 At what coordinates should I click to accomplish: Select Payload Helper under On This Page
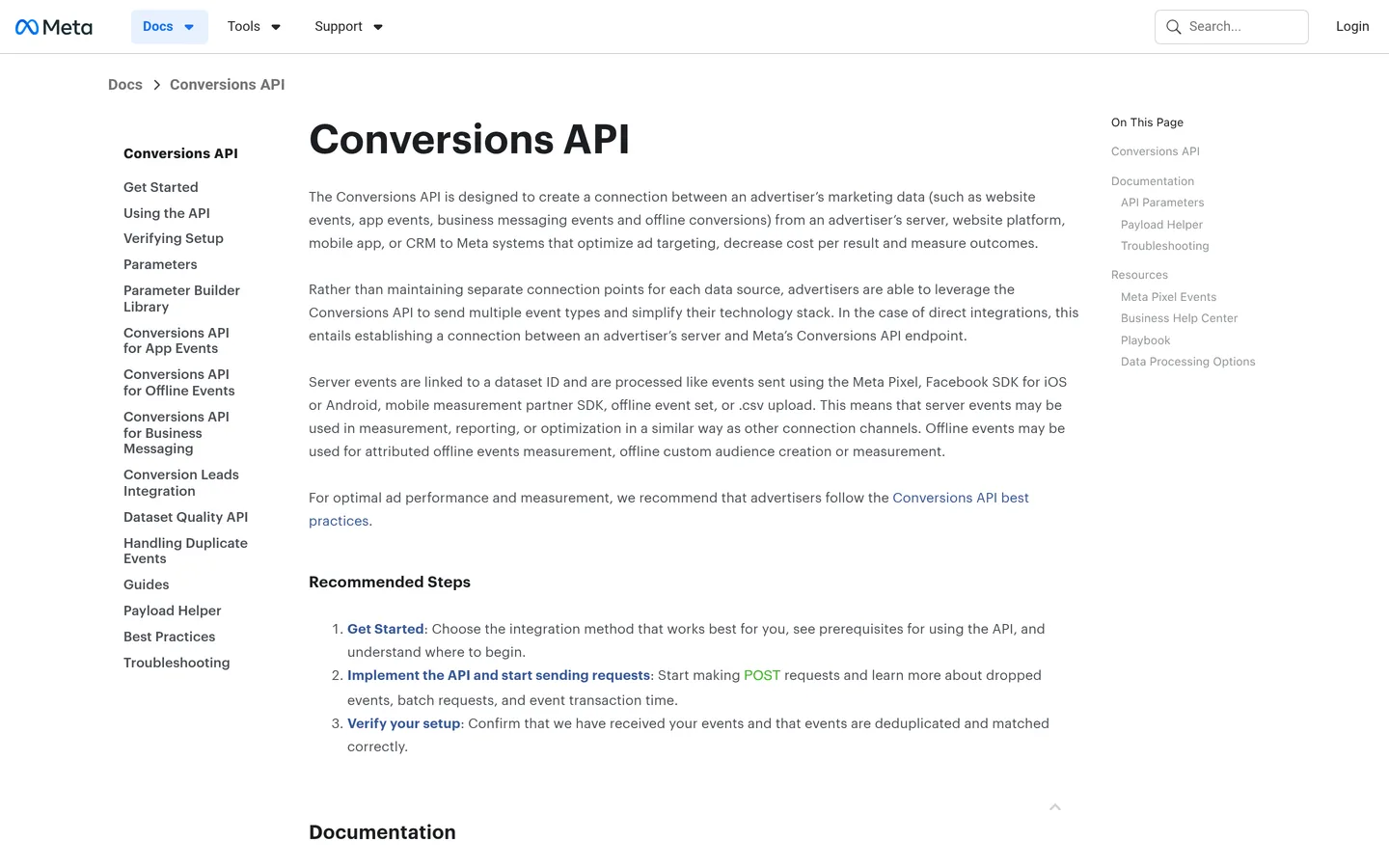click(x=1161, y=224)
